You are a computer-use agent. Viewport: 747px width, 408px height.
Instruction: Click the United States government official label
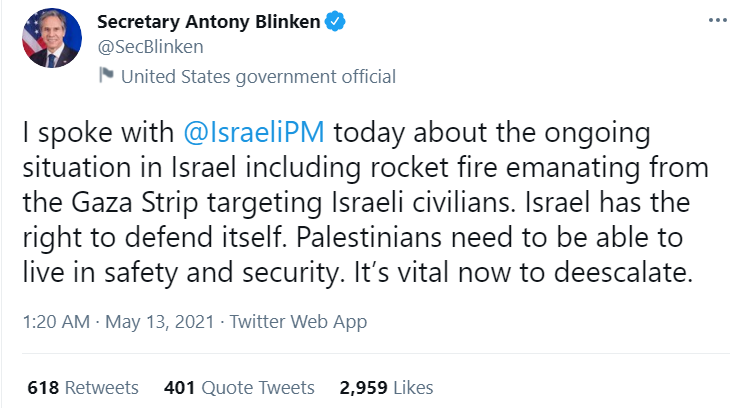(x=257, y=77)
